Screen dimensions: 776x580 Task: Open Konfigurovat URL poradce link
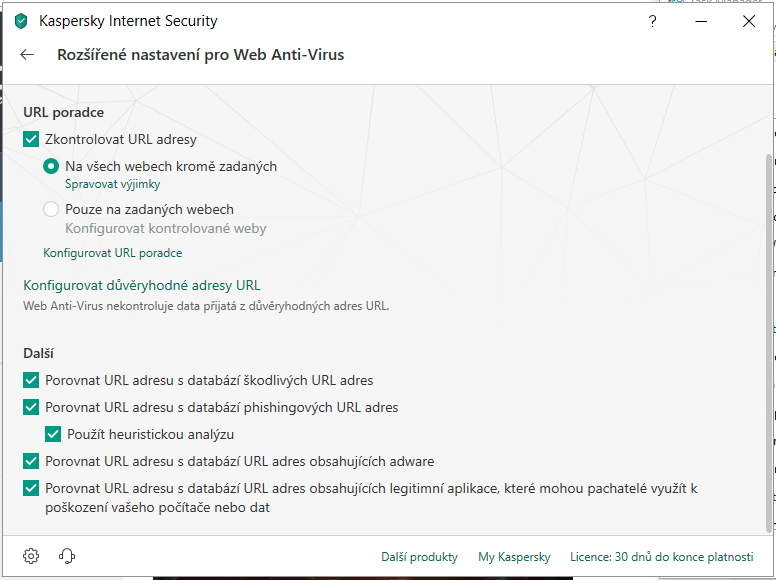click(113, 253)
